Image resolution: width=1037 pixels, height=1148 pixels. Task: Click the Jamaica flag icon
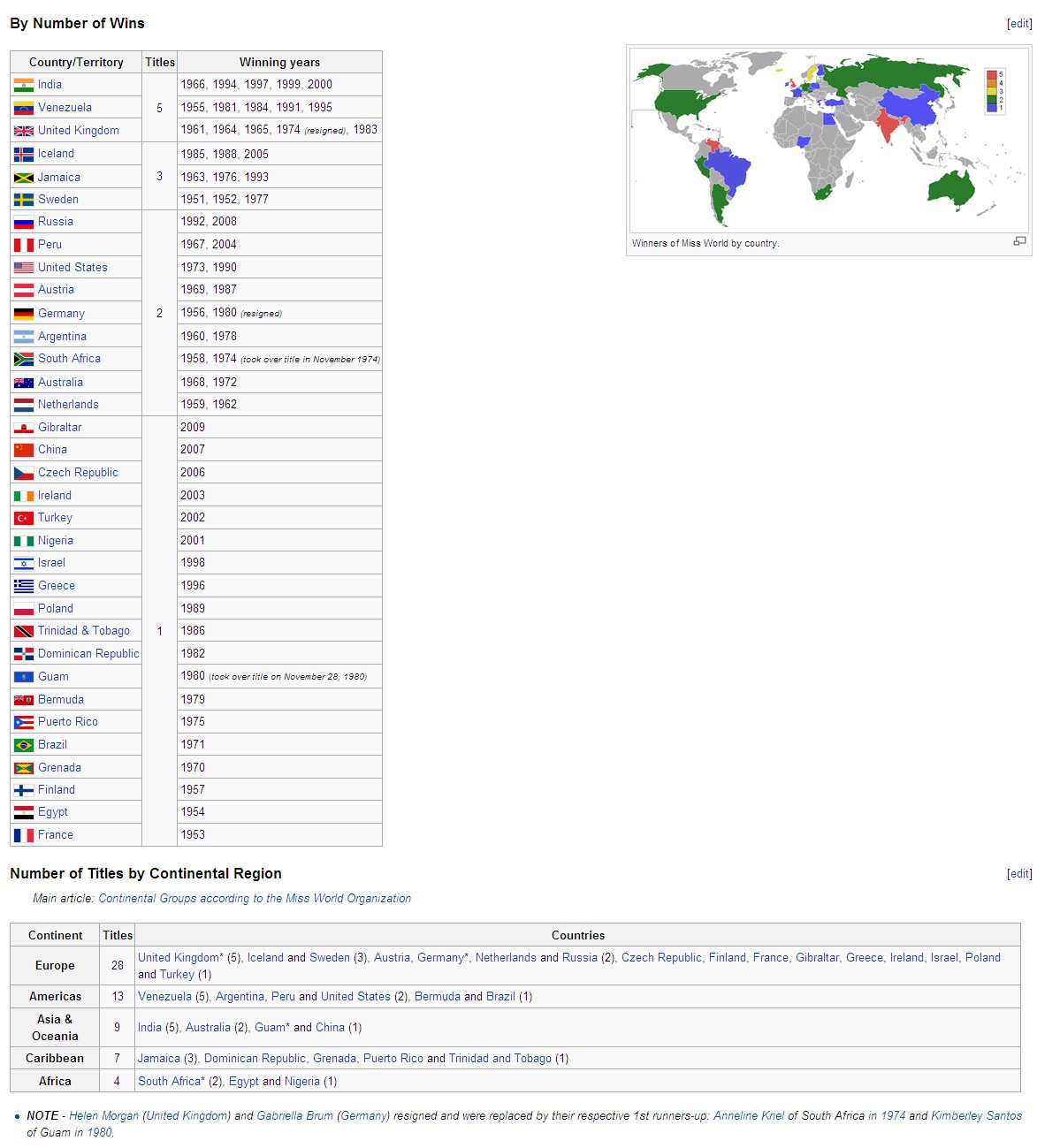pyautogui.click(x=24, y=178)
